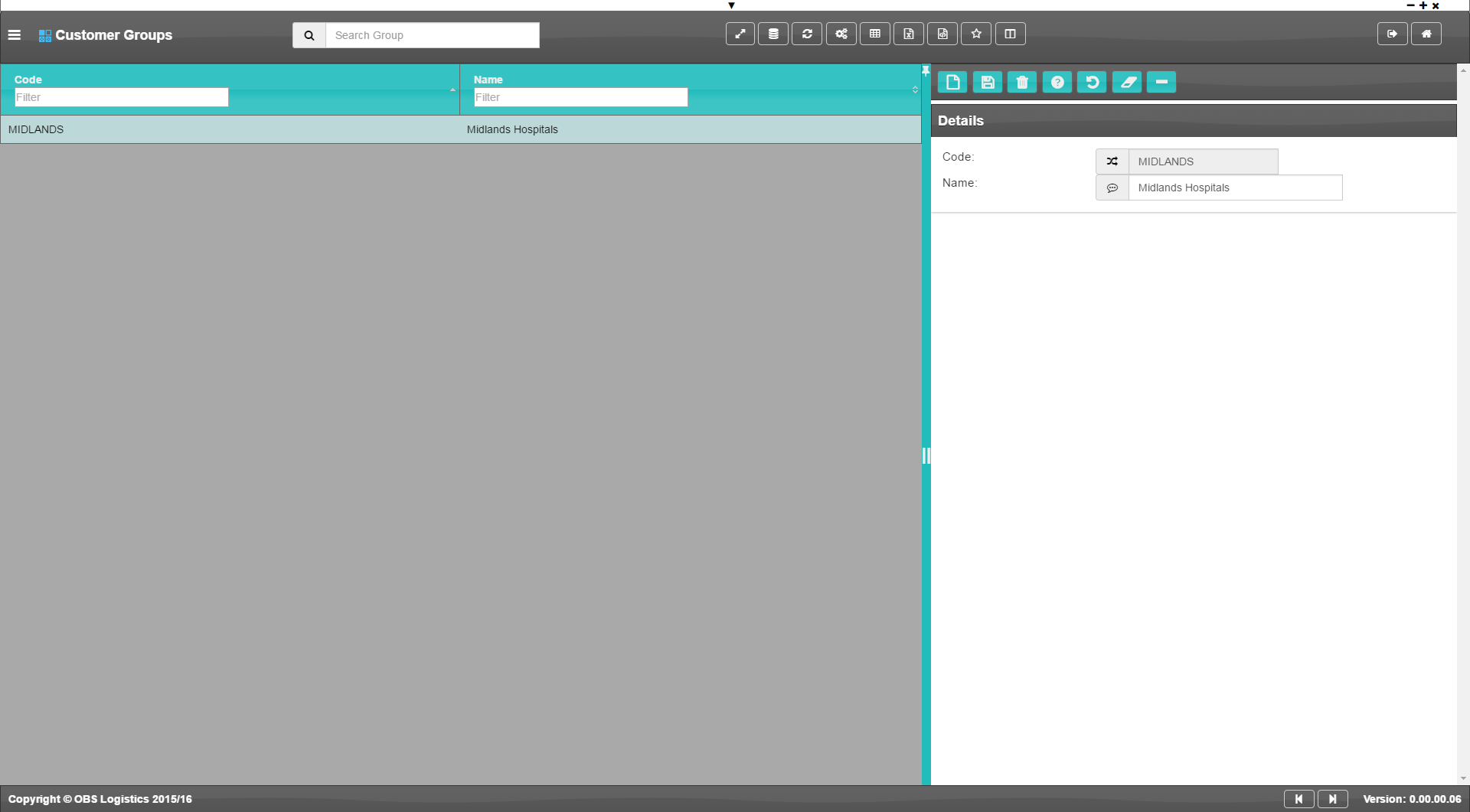Screen dimensions: 1470x812
Task: Go to the home screen
Action: 1426,34
